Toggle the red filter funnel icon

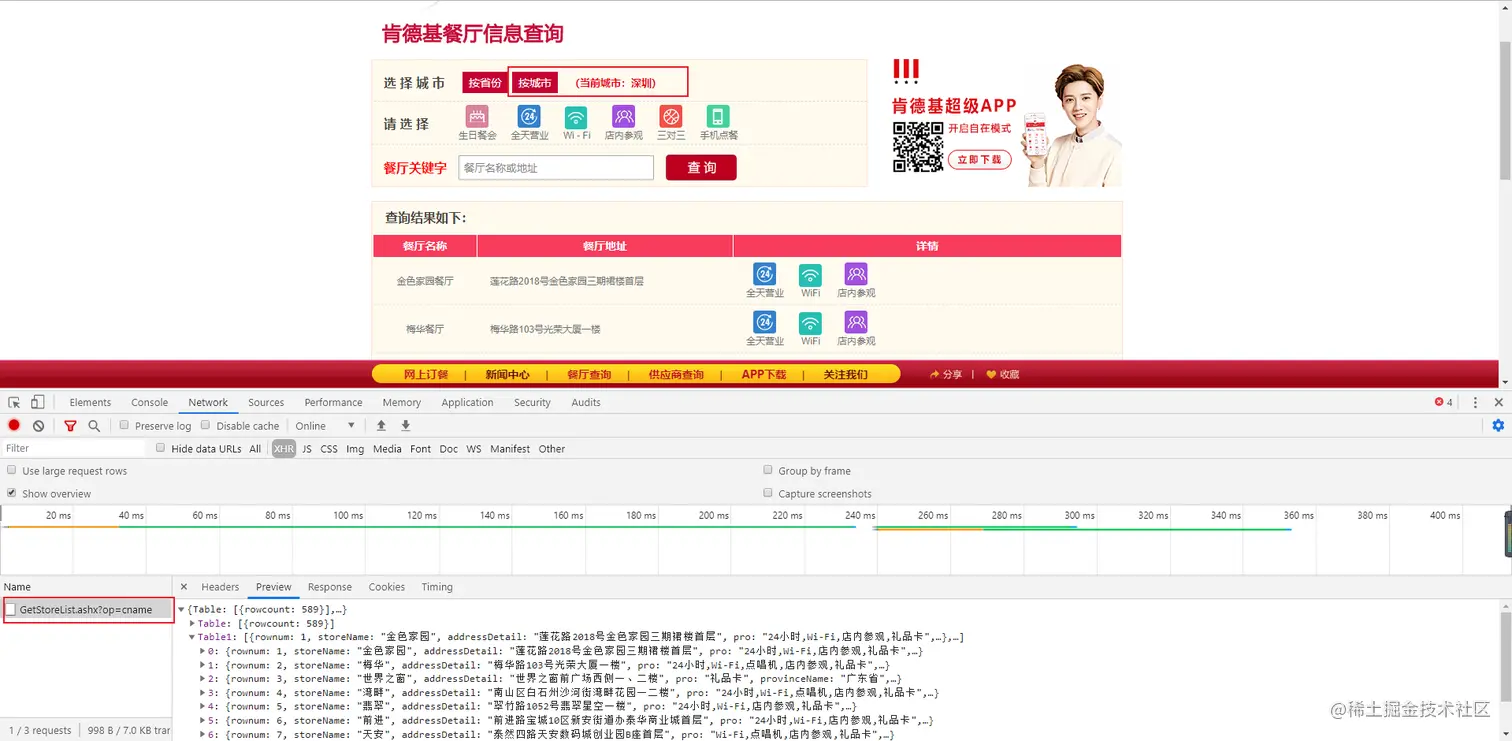click(x=70, y=425)
